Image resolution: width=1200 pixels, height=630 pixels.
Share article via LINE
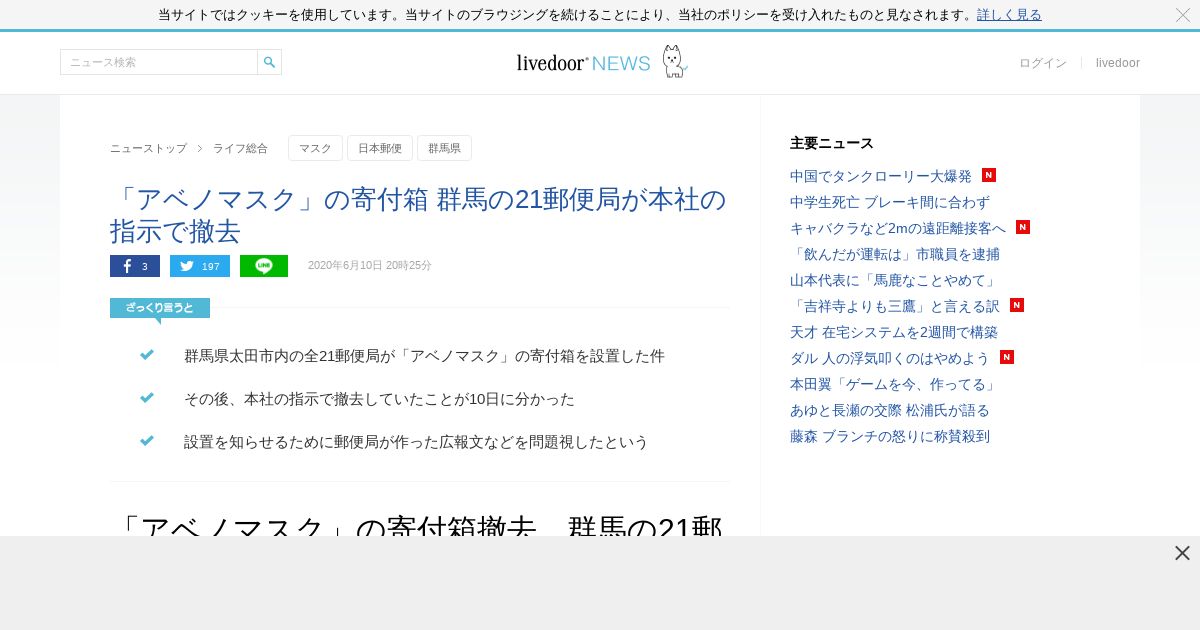[264, 266]
